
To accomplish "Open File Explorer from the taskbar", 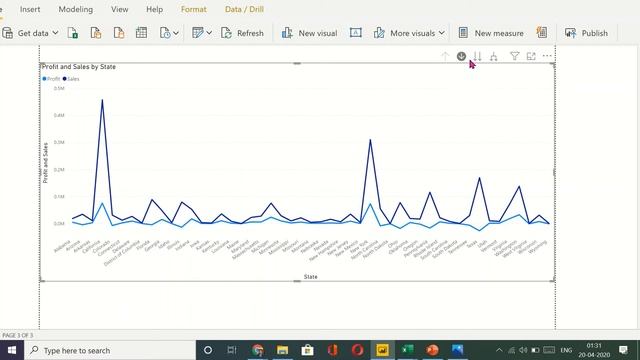I will (282, 350).
